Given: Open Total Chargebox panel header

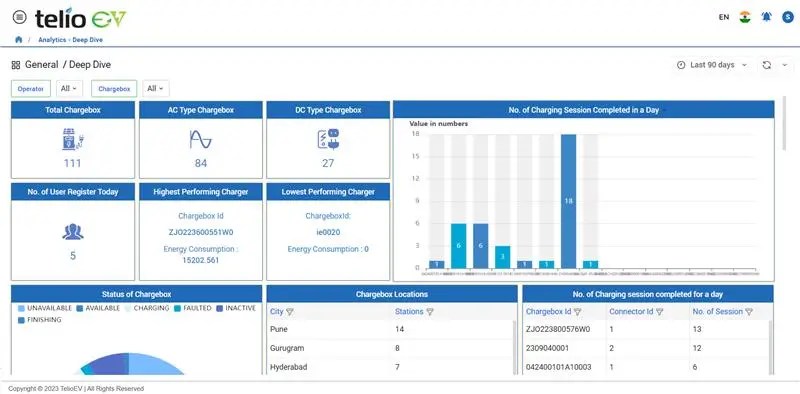Looking at the screenshot, I should (73, 110).
